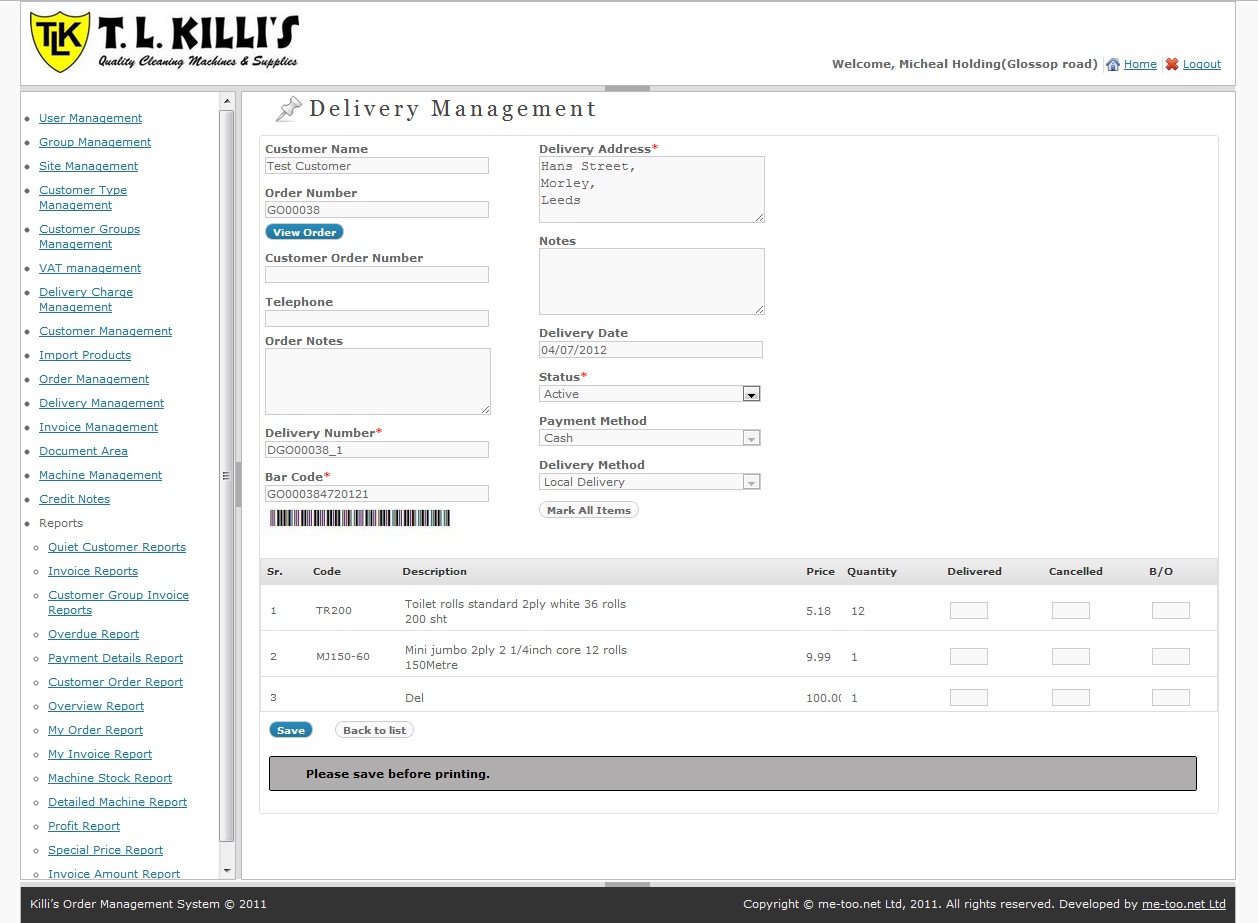
Task: Click the red Logout X icon
Action: (x=1172, y=64)
